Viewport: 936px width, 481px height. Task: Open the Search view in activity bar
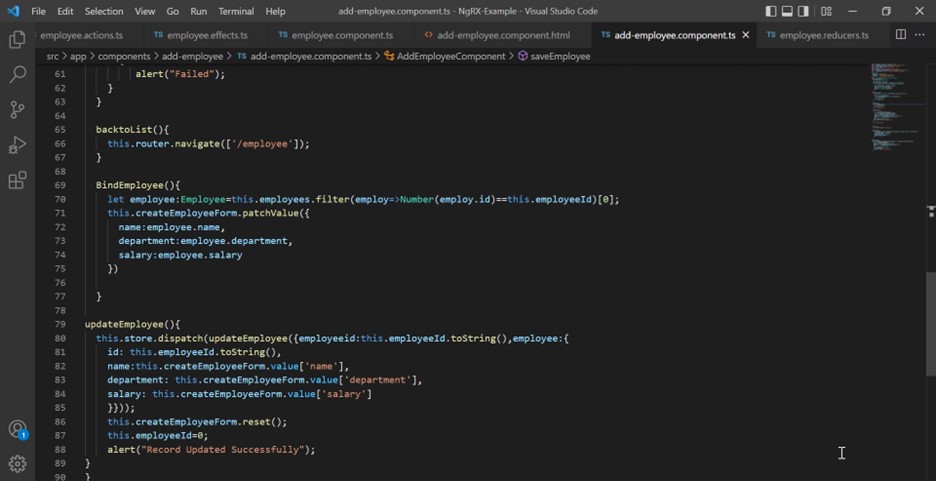point(17,75)
